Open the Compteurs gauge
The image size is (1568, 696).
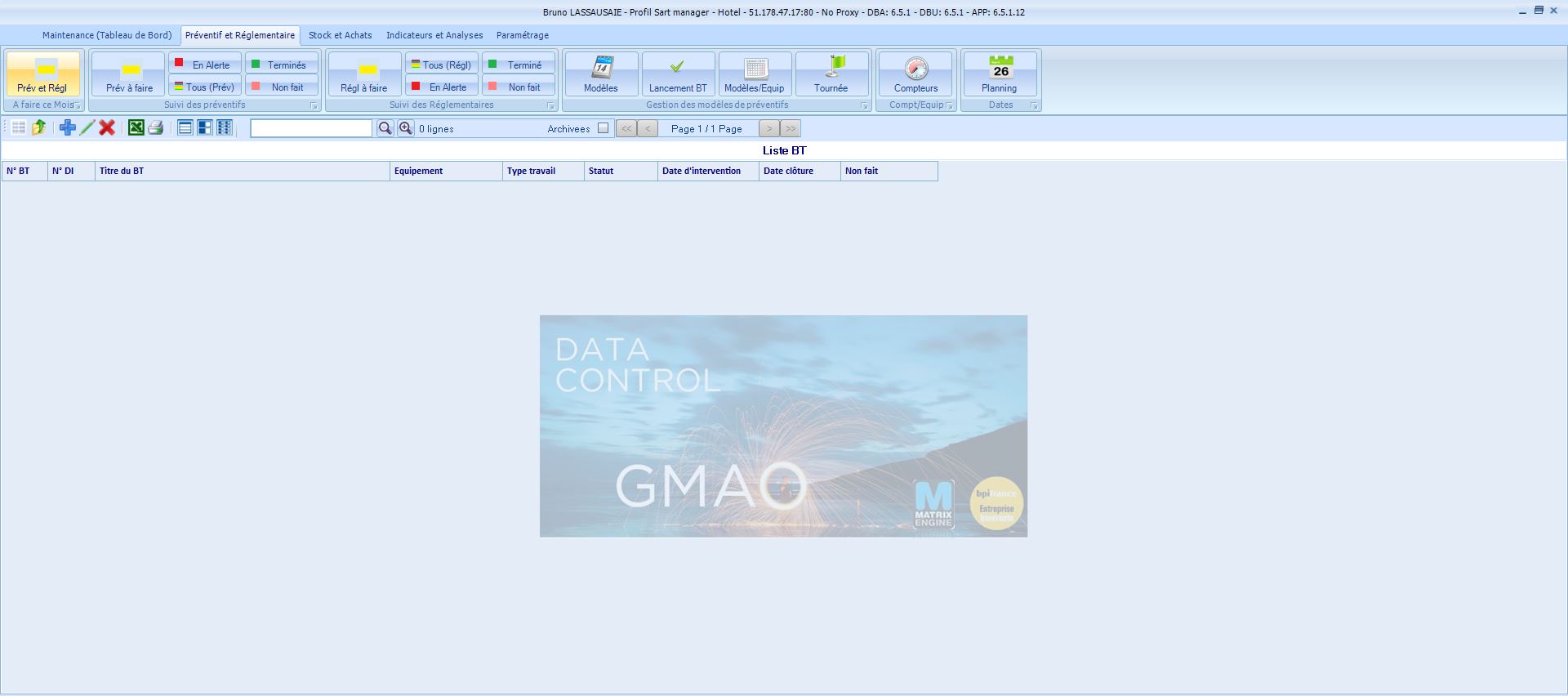pyautogui.click(x=915, y=74)
